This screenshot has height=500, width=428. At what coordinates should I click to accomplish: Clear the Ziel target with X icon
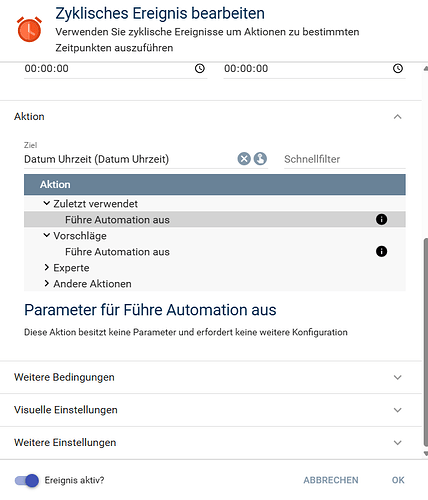click(x=244, y=159)
